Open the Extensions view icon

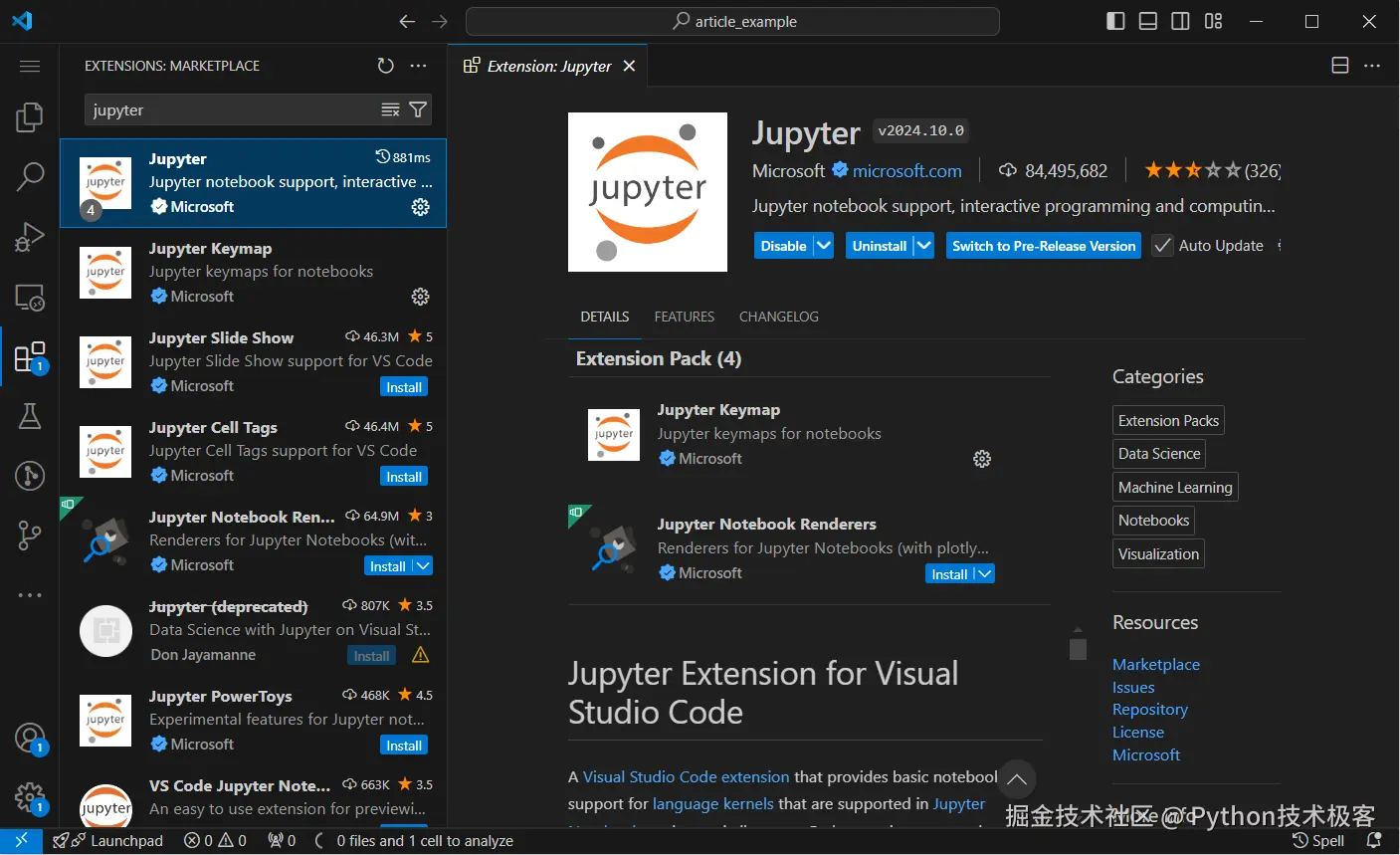(x=30, y=356)
